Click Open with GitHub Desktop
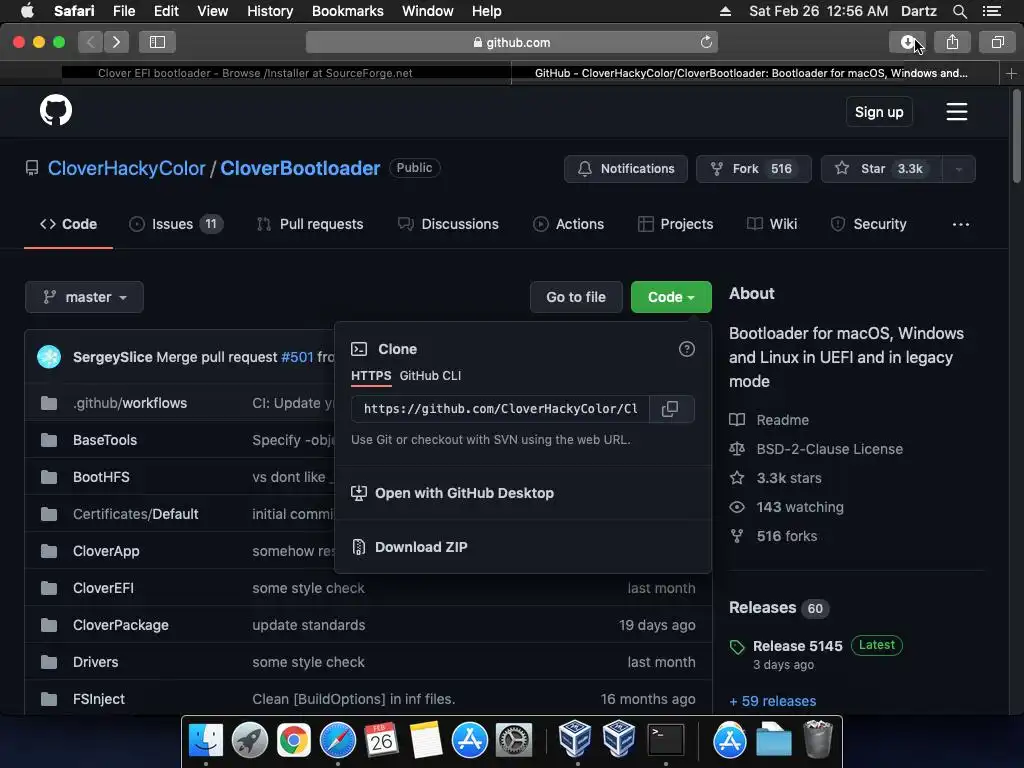 click(x=464, y=493)
